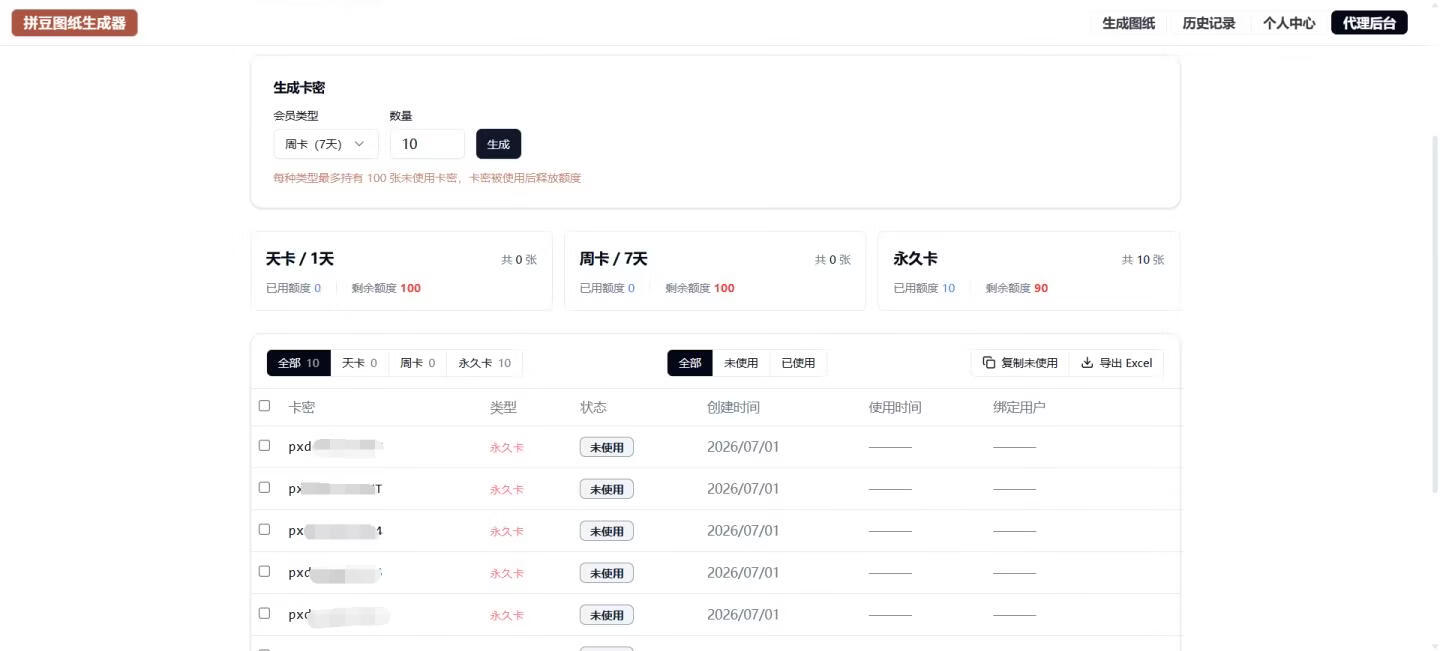1440x651 pixels.
Task: Click the 生成 button
Action: pos(498,144)
